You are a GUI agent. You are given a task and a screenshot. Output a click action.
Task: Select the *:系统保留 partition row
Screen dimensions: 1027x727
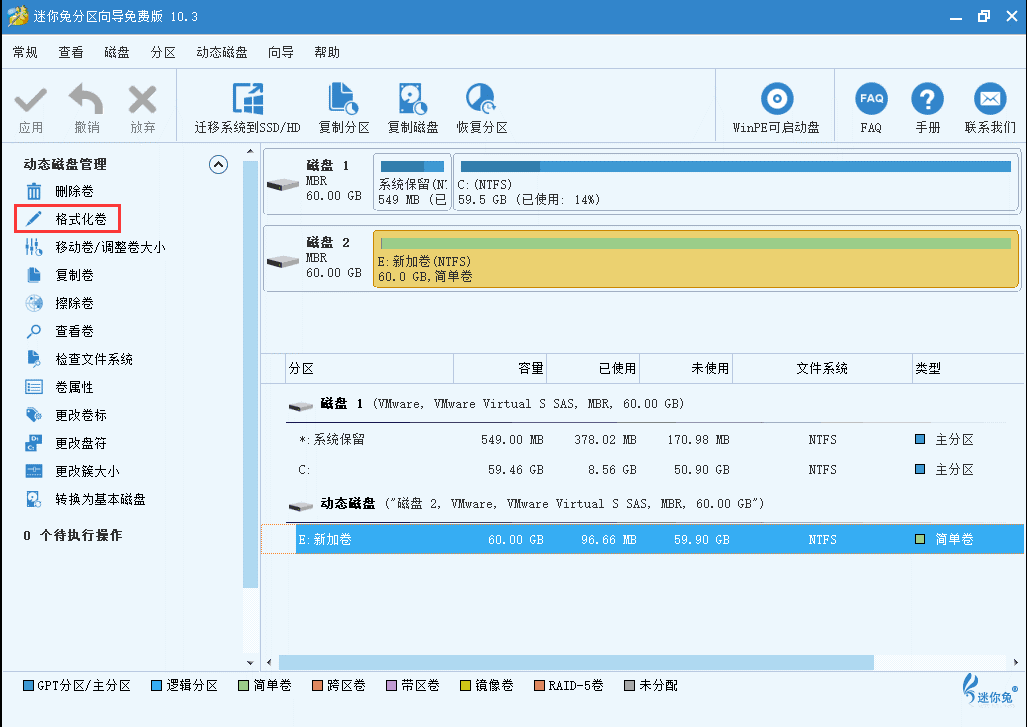tap(643, 439)
